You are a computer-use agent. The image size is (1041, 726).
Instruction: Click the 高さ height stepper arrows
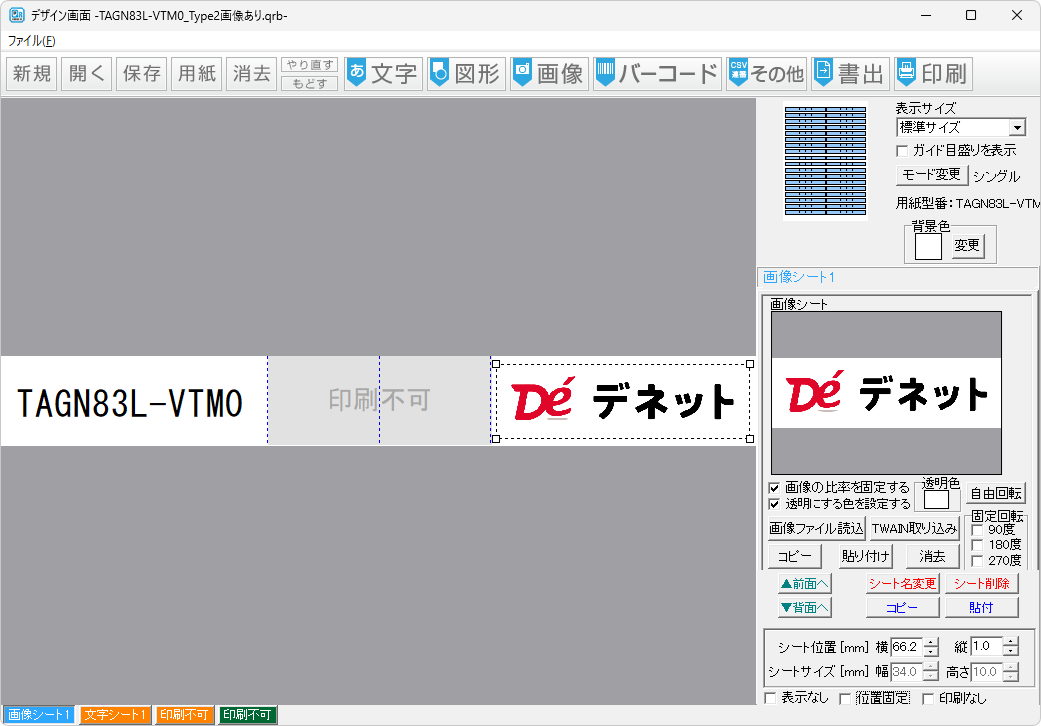[x=1010, y=672]
